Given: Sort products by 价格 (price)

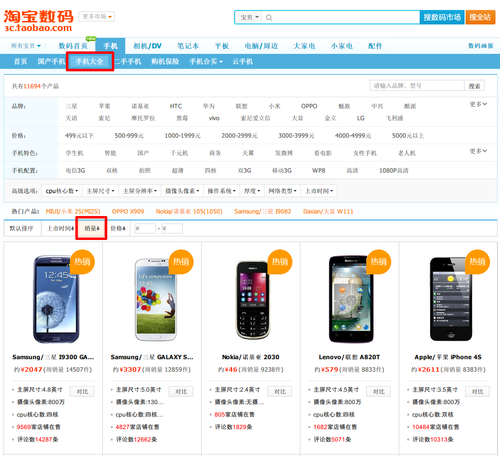Looking at the screenshot, I should (x=118, y=228).
